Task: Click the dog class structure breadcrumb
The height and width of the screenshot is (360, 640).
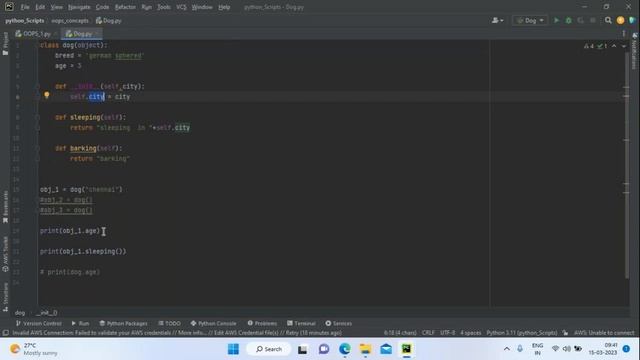Action: click(x=20, y=313)
